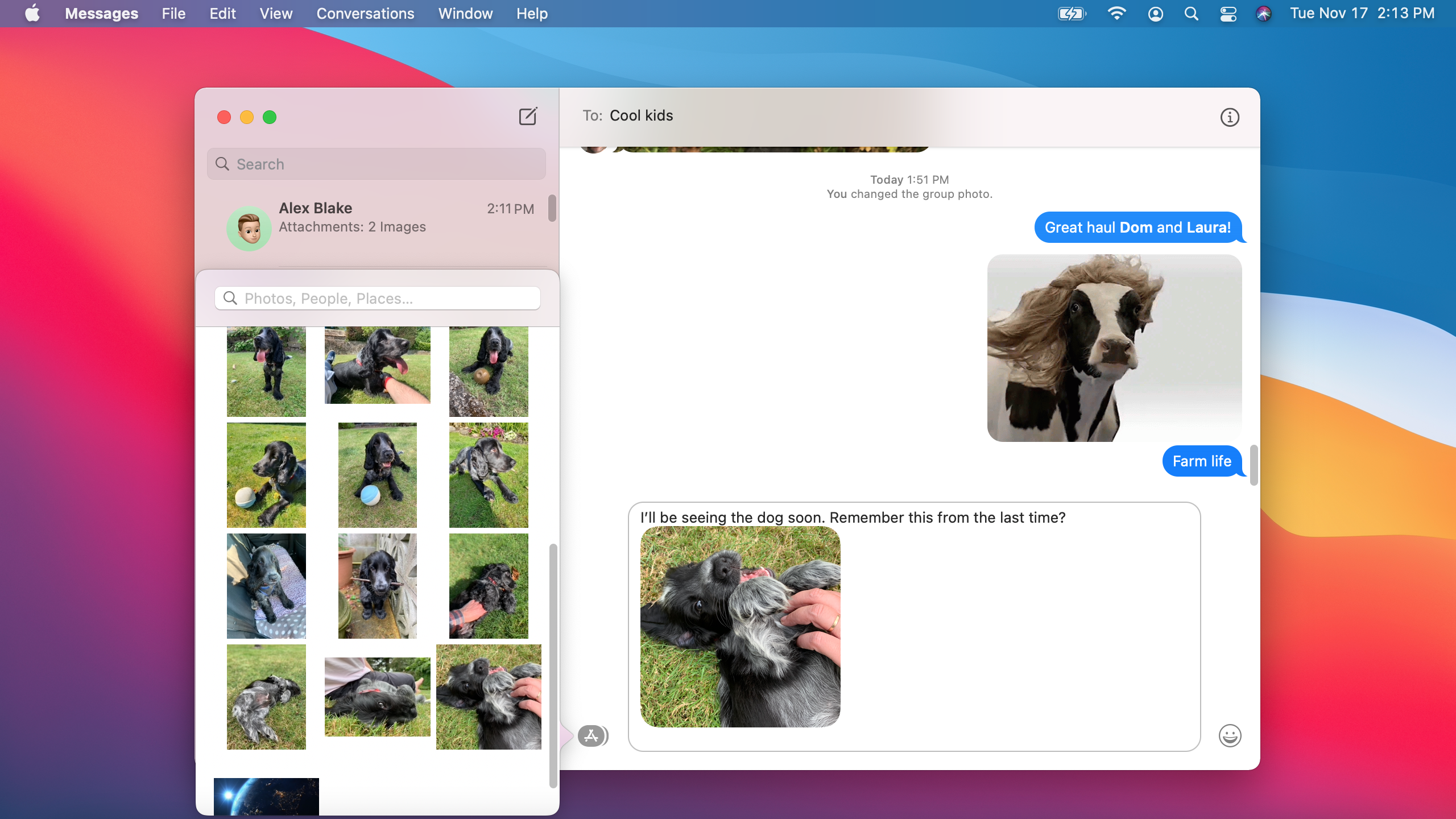Click the cow with flowing hair image
1456x819 pixels.
pyautogui.click(x=1115, y=348)
